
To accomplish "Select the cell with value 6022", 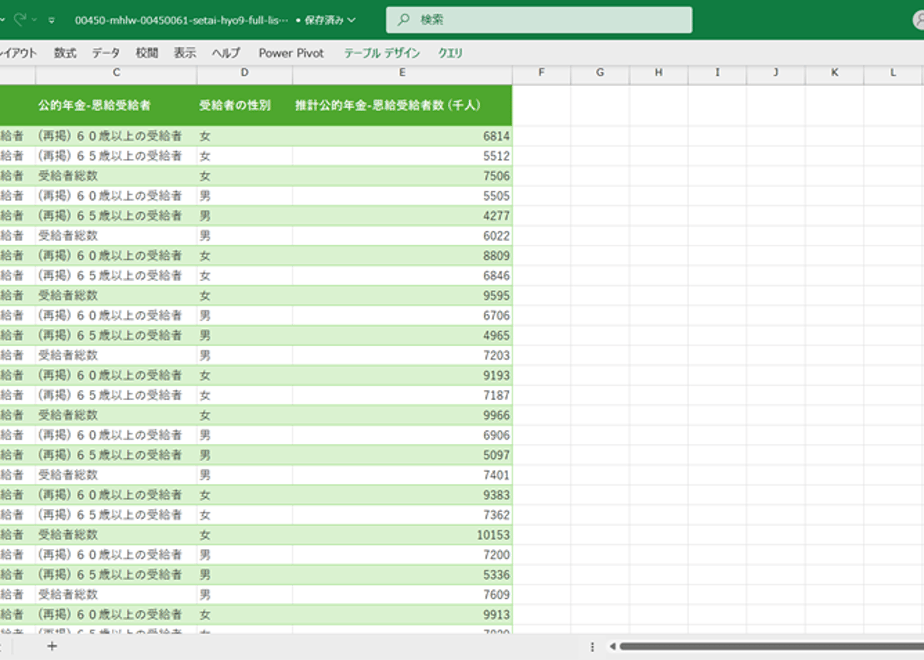I will (402, 236).
